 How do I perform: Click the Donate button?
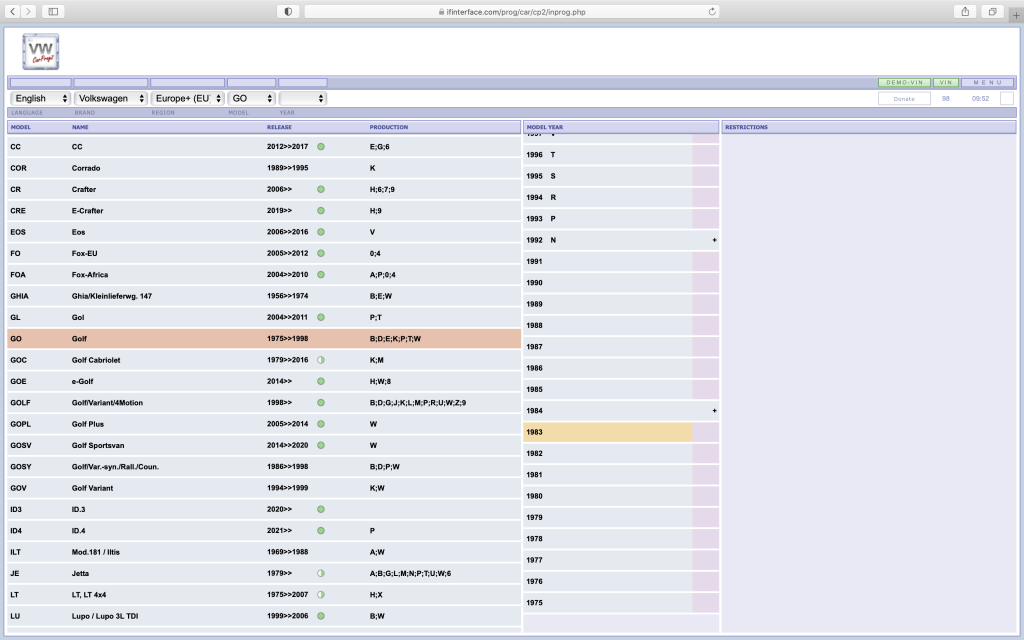[x=904, y=99]
